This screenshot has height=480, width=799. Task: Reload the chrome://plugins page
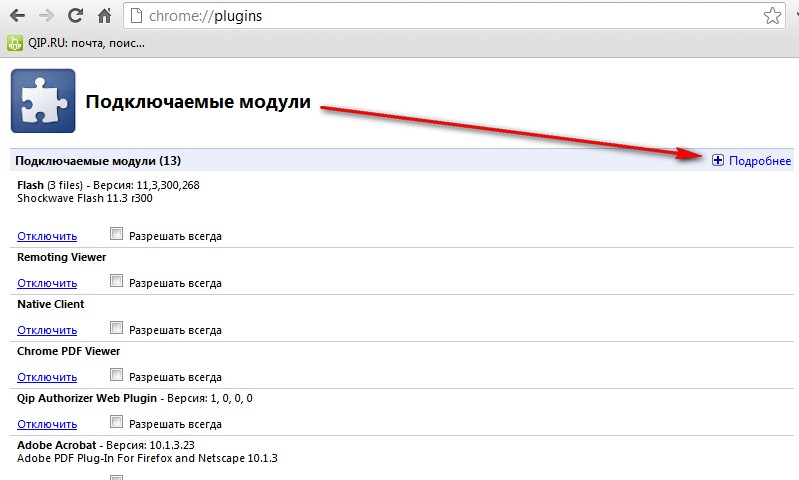click(x=75, y=16)
